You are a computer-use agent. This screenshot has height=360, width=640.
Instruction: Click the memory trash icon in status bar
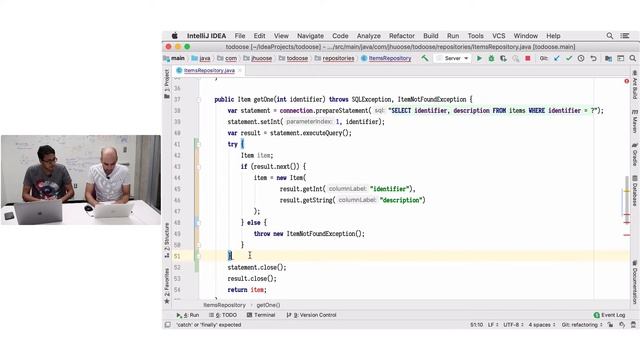point(633,325)
